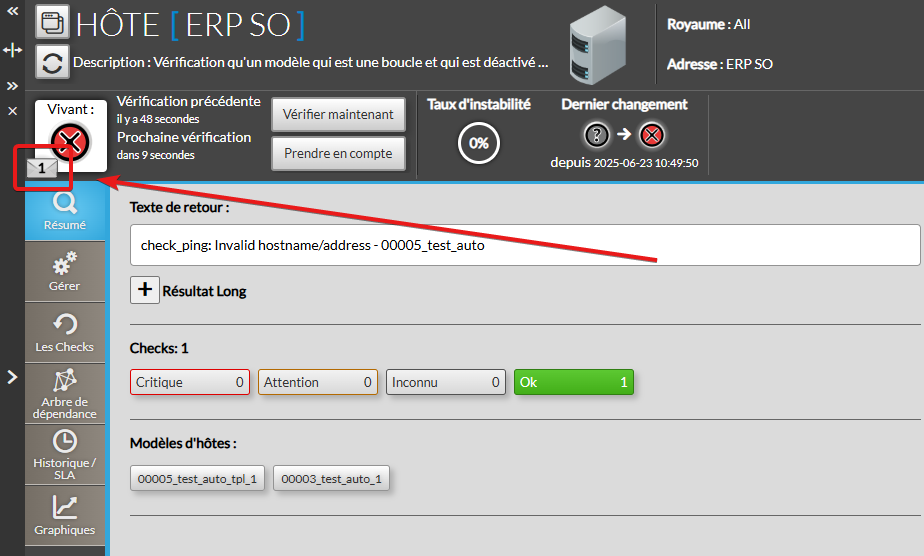Viewport: 924px width, 556px height.
Task: Filter checks by the green Ok counter
Action: (x=573, y=382)
